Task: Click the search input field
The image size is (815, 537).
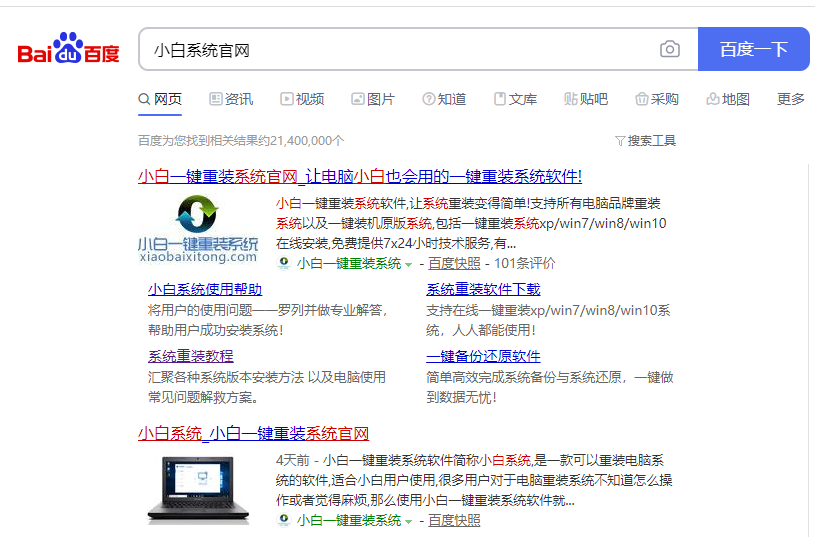Action: tap(400, 50)
